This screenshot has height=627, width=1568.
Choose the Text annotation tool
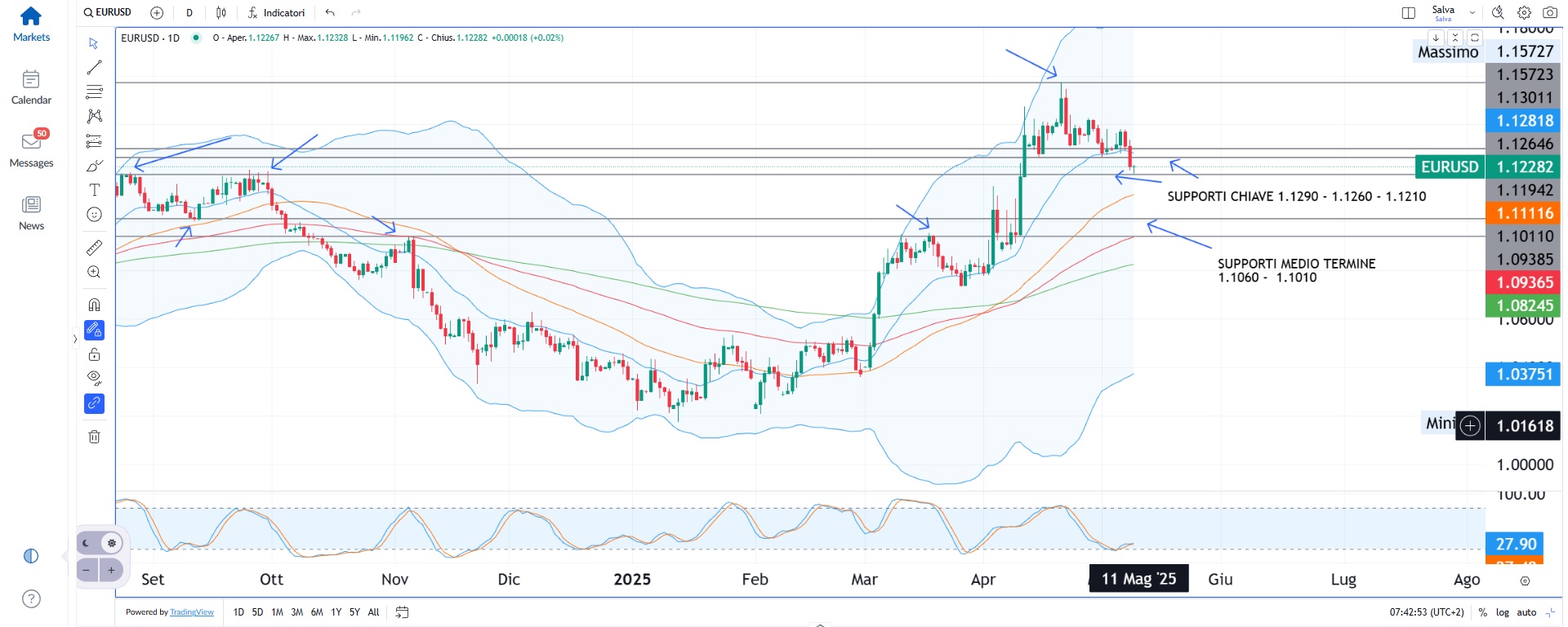point(95,190)
